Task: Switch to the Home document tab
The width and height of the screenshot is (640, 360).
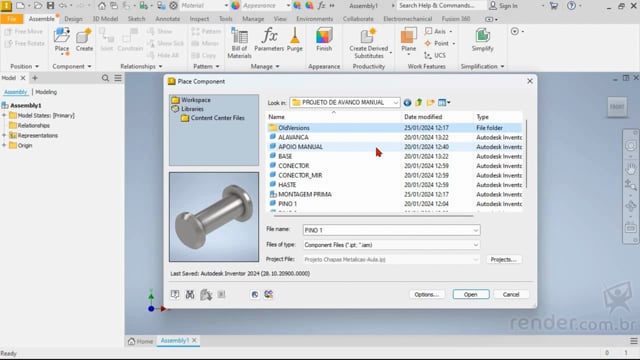Action: pos(141,341)
